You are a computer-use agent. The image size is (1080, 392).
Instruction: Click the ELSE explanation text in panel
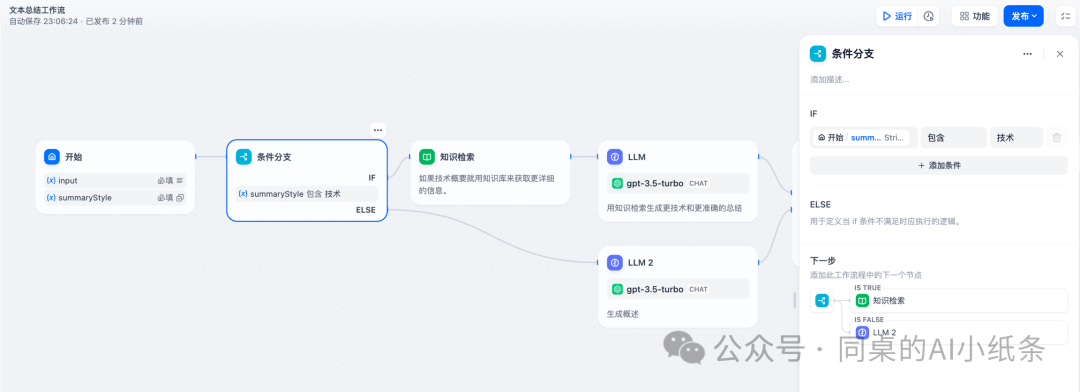885,222
